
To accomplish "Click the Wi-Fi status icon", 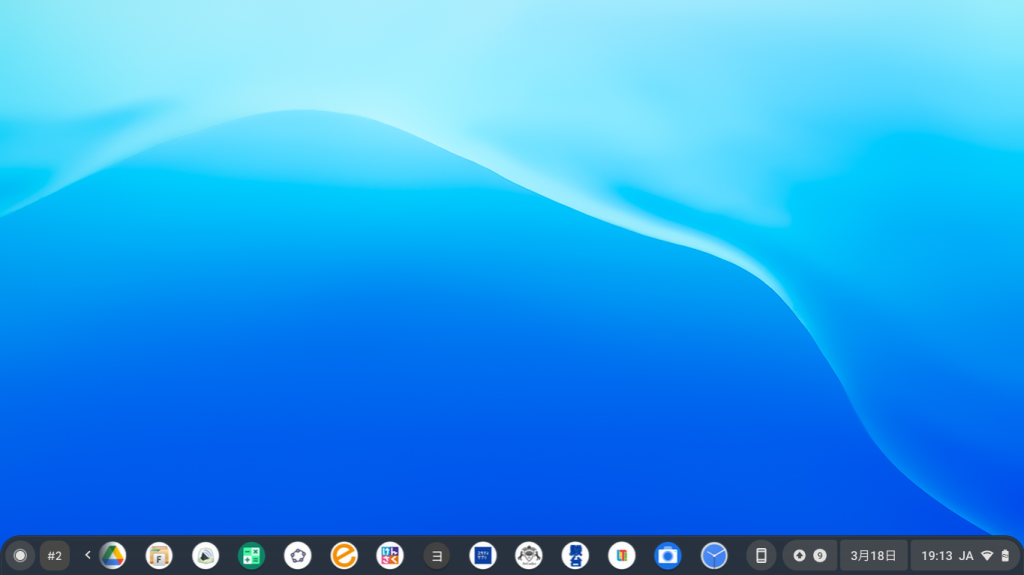I will point(987,556).
